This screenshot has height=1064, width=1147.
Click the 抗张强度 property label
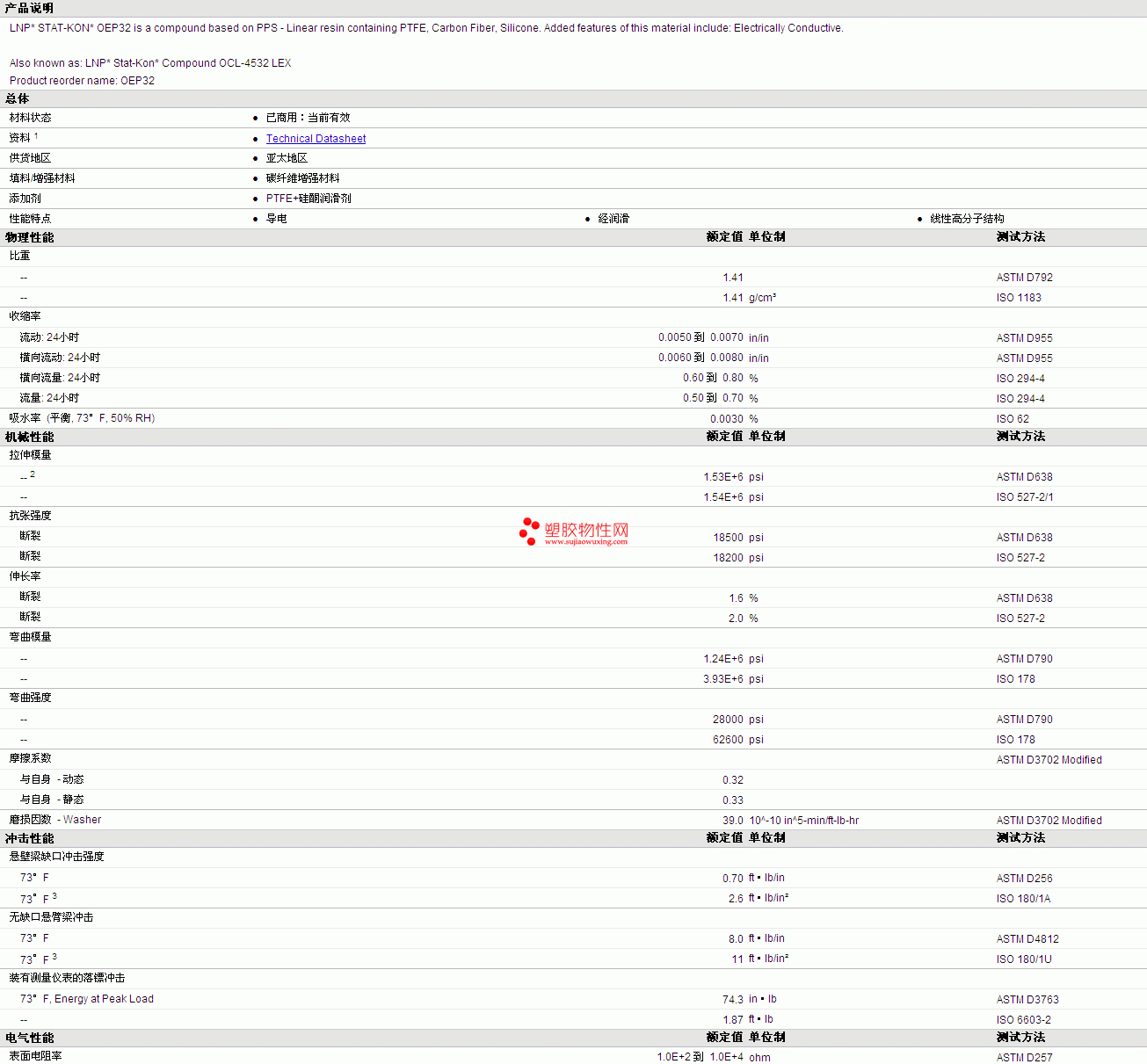pyautogui.click(x=30, y=516)
